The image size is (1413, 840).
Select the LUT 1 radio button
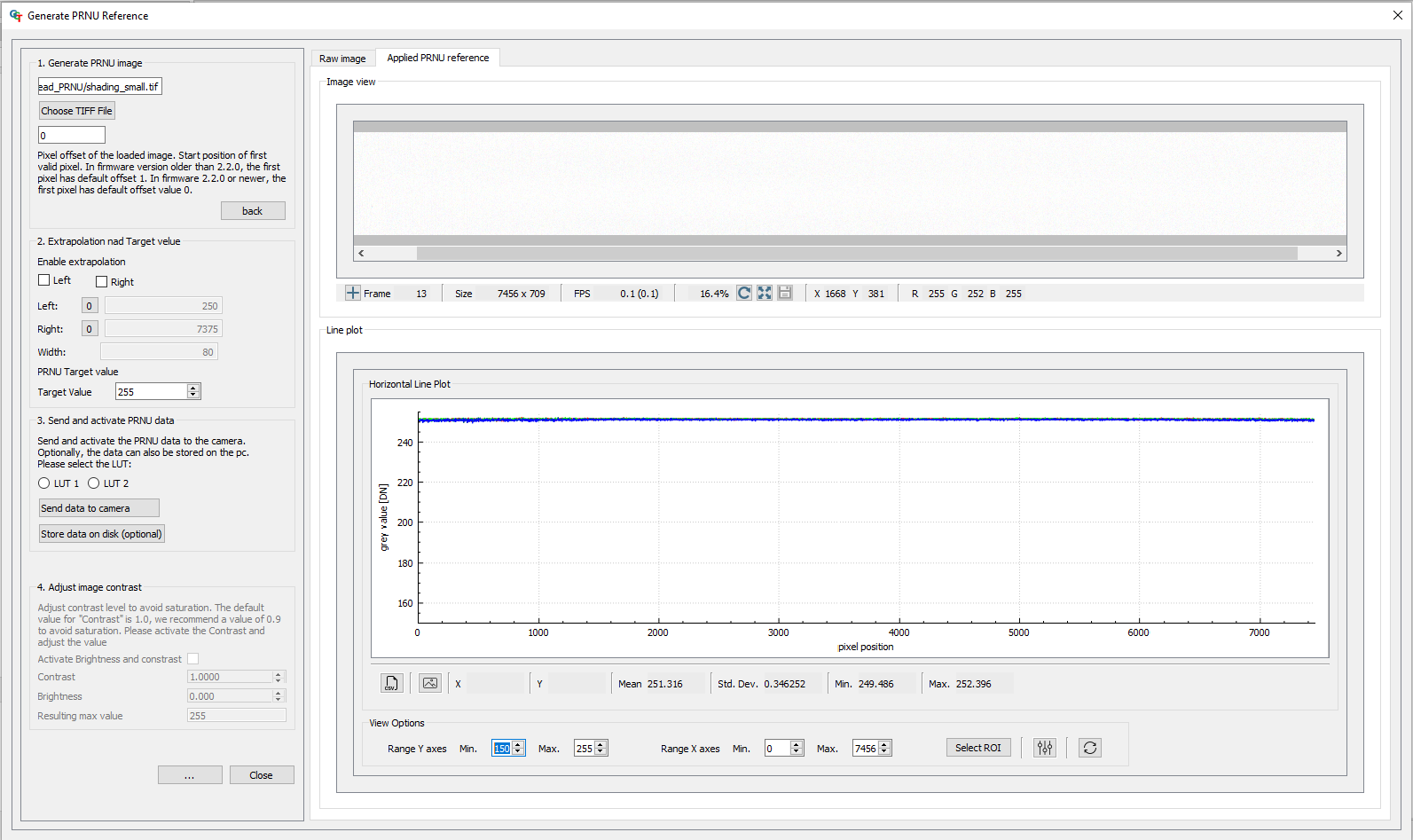pyautogui.click(x=43, y=483)
